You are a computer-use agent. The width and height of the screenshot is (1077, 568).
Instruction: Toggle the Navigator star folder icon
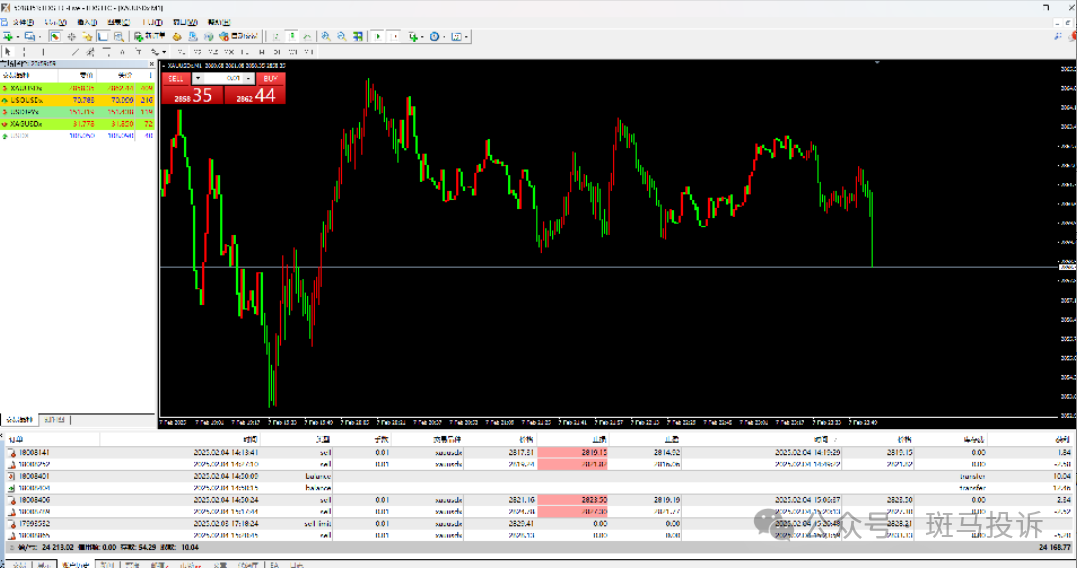tap(87, 36)
